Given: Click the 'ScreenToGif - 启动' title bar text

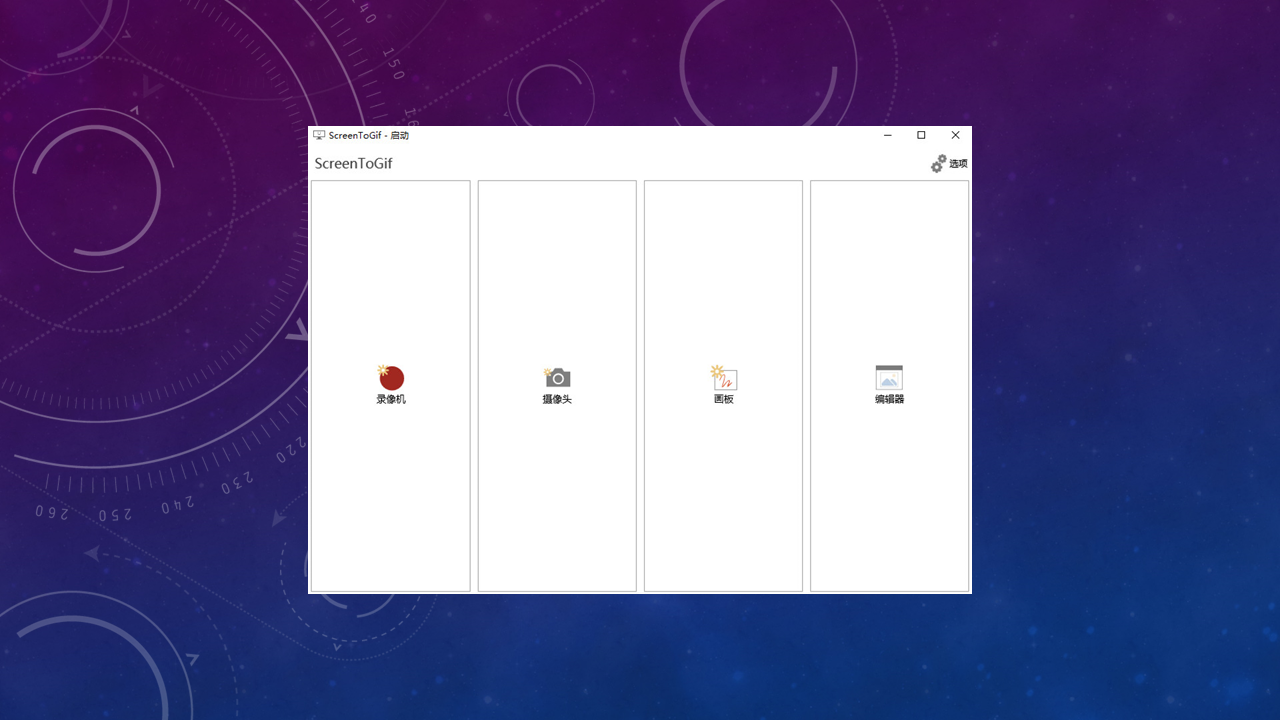Looking at the screenshot, I should 369,135.
